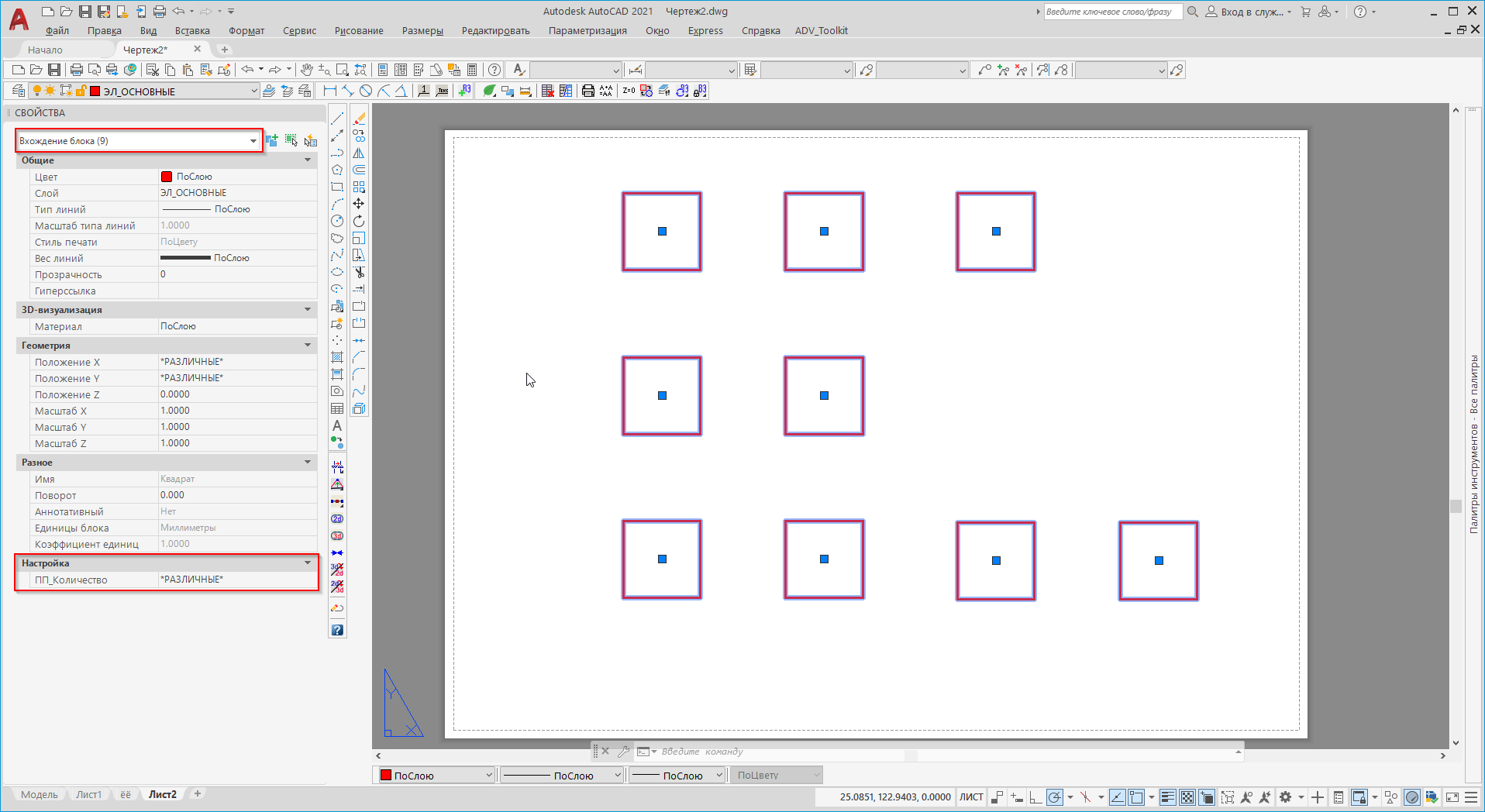Open a new drawing tab with plus
1485x812 pixels.
tap(225, 50)
